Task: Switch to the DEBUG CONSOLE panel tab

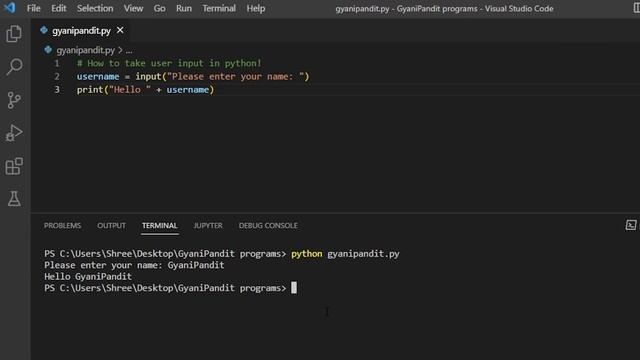Action: (x=268, y=225)
